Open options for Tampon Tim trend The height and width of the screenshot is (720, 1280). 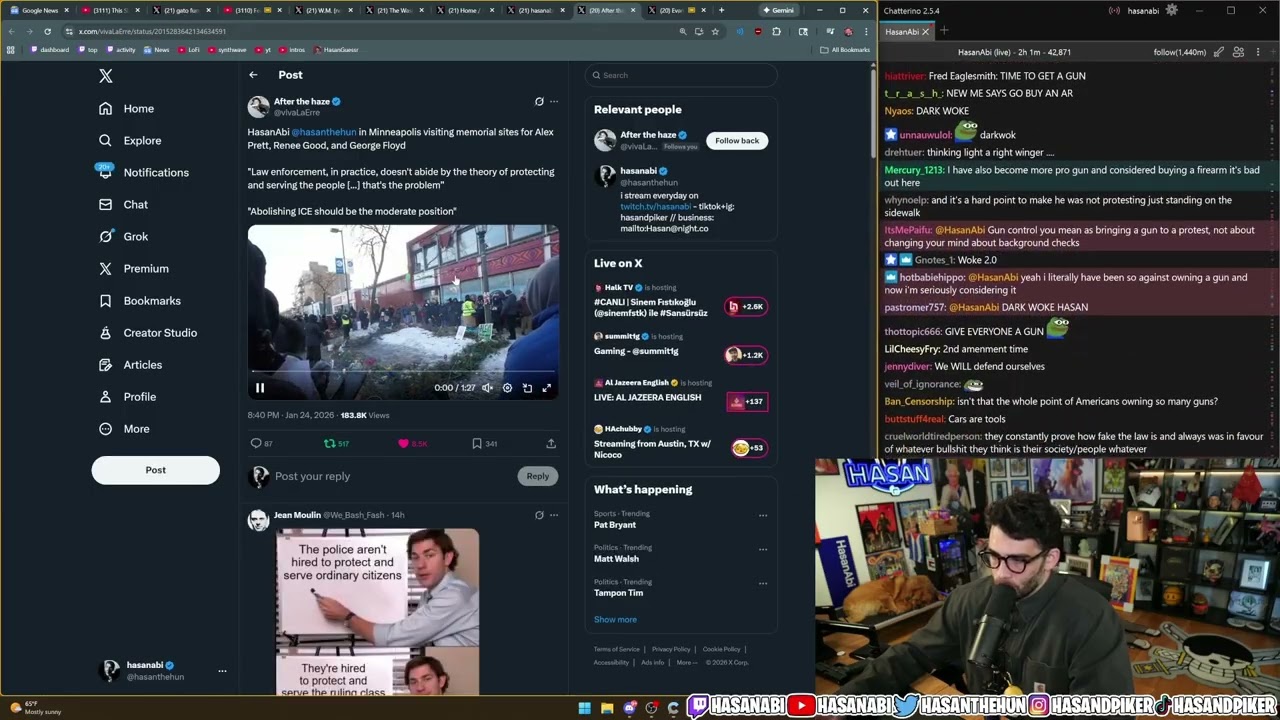[x=763, y=584]
